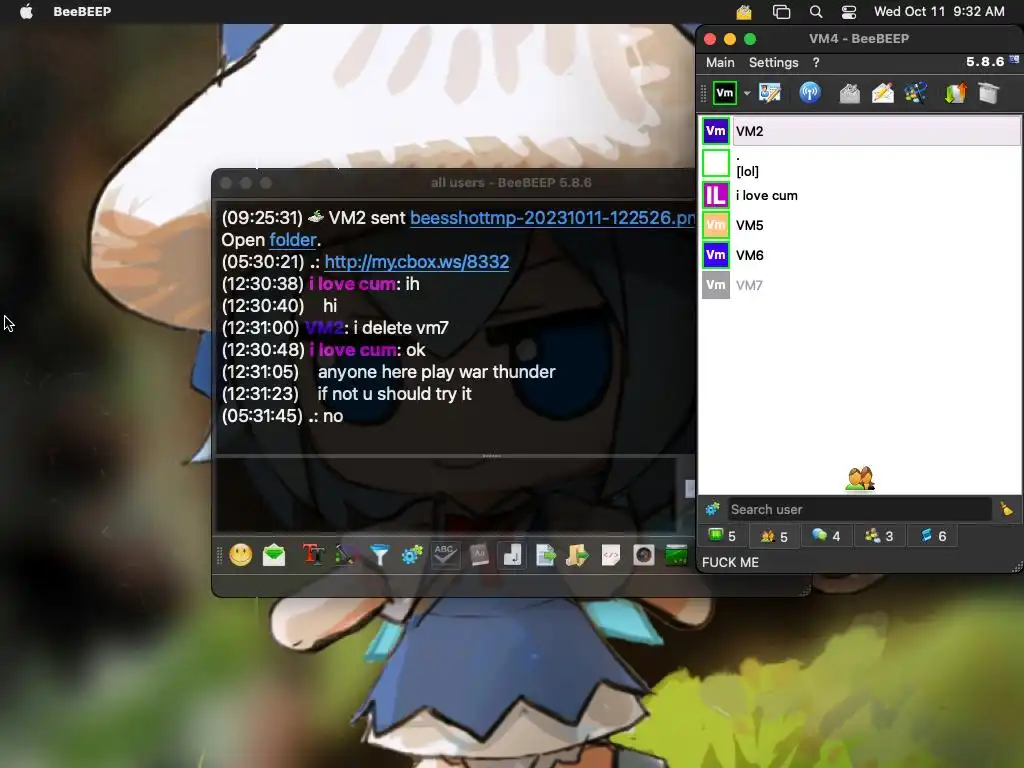This screenshot has width=1024, height=768.
Task: Click the broom clear search icon
Action: (x=1006, y=509)
